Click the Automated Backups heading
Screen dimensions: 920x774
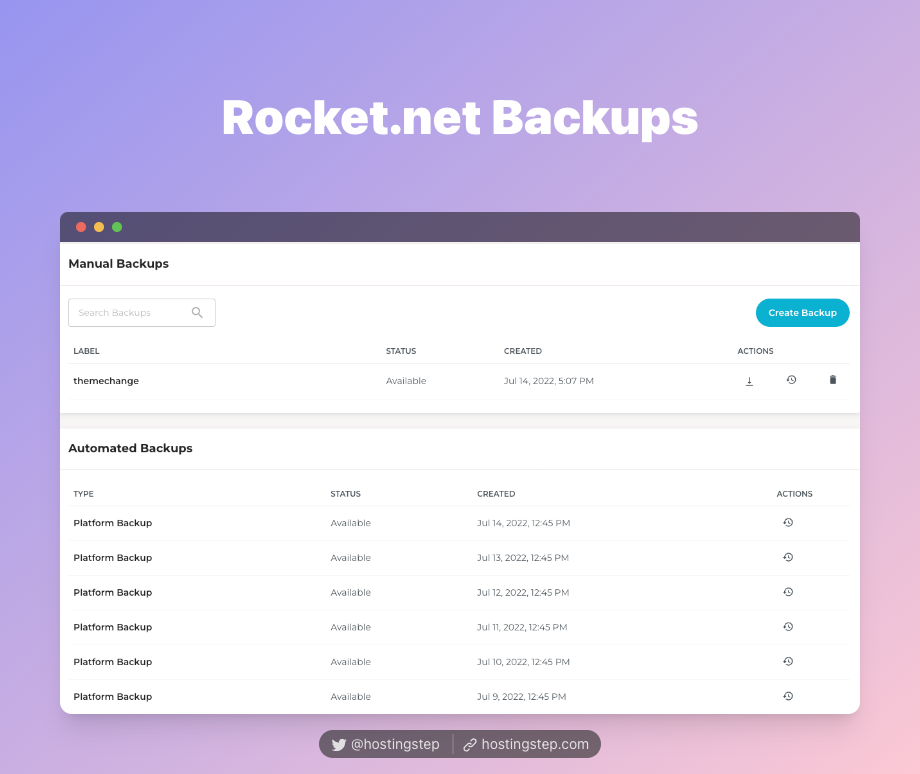click(x=130, y=448)
